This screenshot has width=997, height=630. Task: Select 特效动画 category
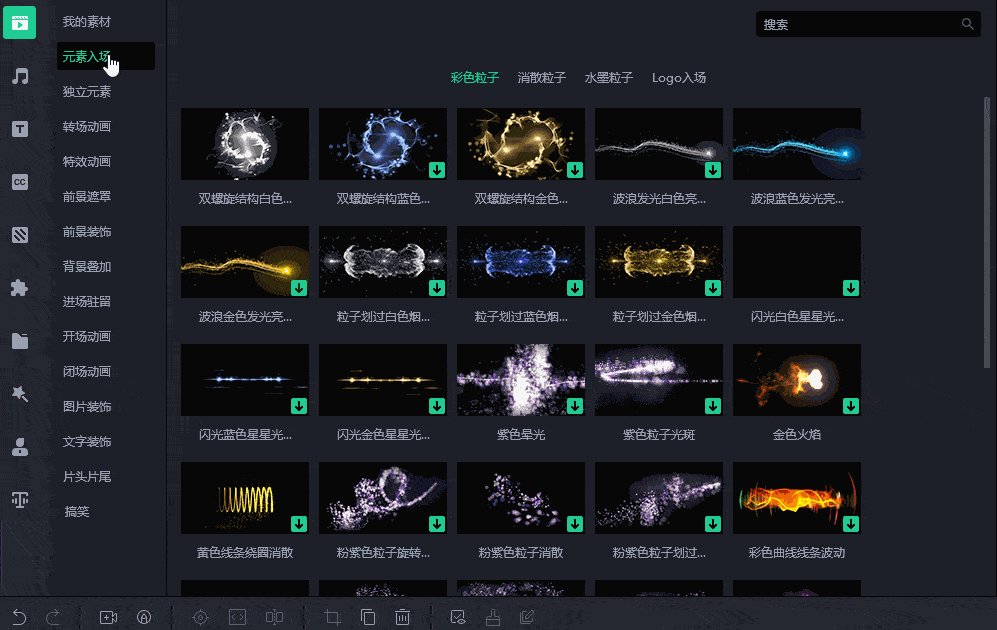87,161
